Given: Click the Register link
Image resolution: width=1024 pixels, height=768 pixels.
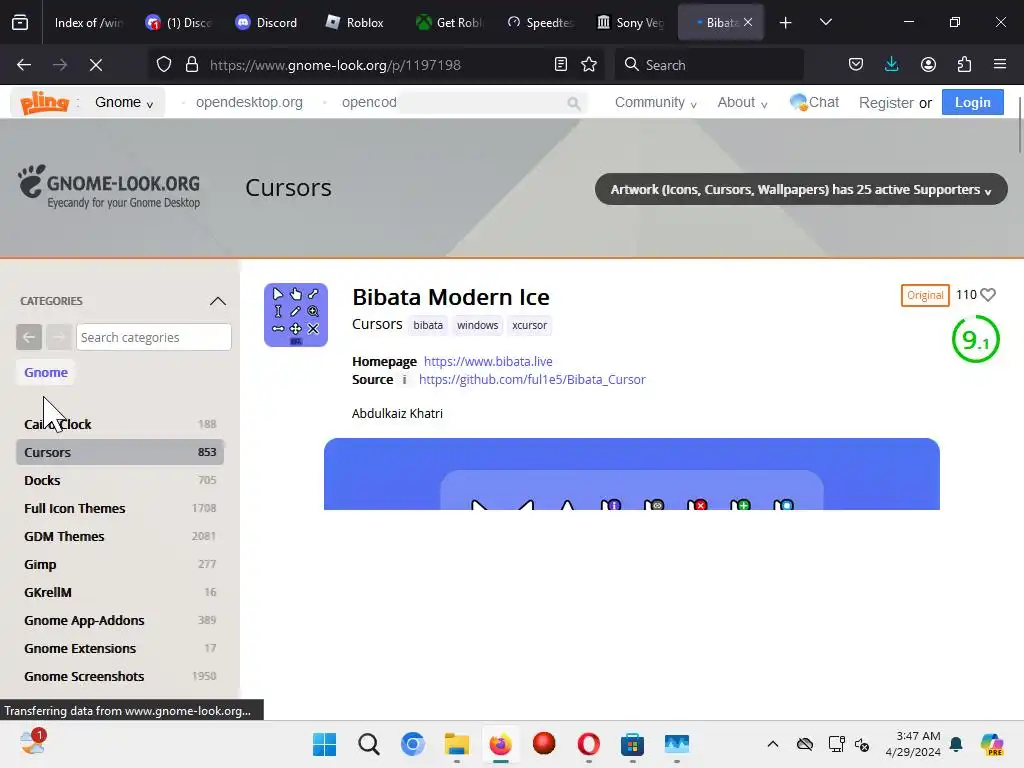Looking at the screenshot, I should point(886,103).
